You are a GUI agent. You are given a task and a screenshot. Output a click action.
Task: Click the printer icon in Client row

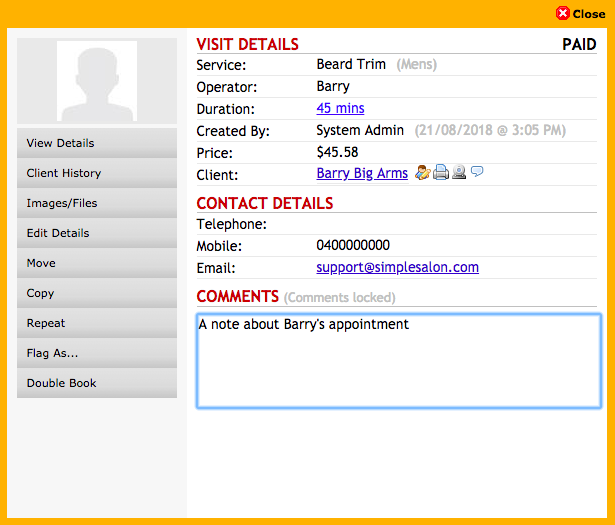tap(441, 172)
